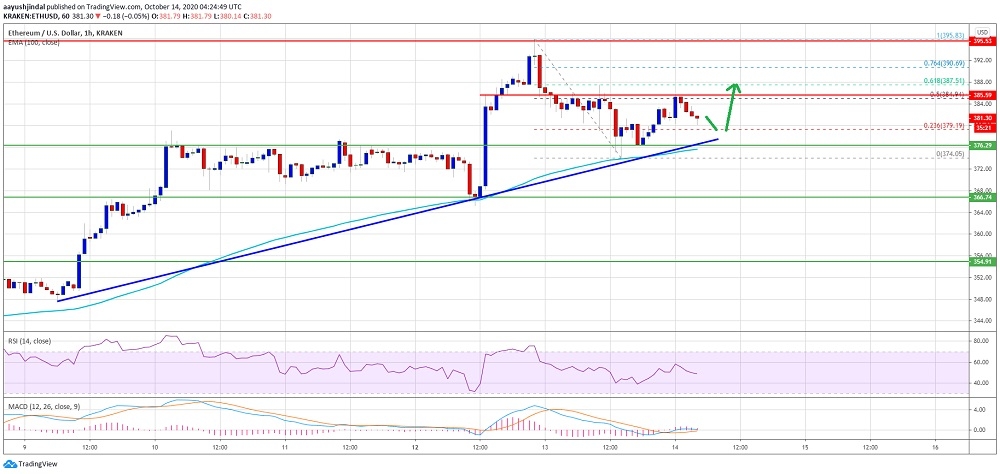Select Fibonacci level 0.764(390.69) label

[x=946, y=64]
